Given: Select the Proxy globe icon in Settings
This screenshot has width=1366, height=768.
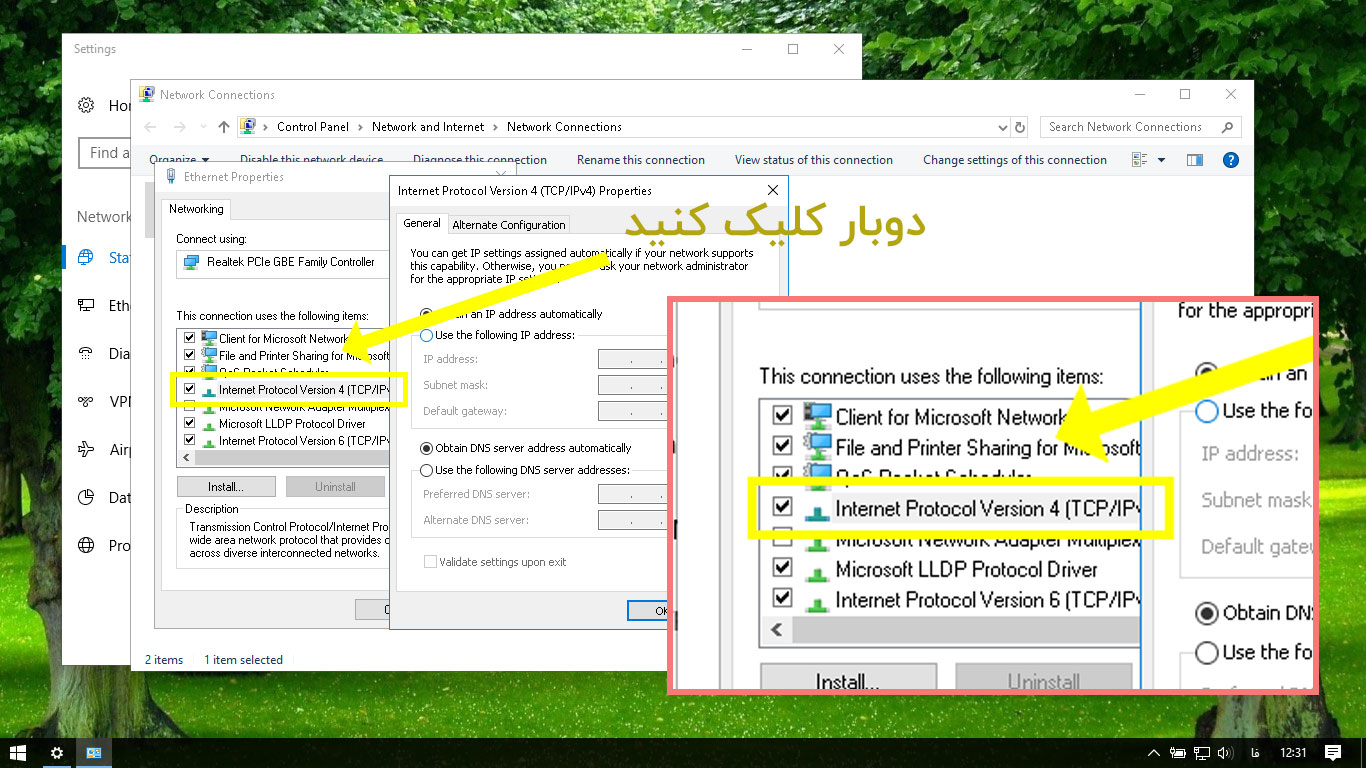Looking at the screenshot, I should [87, 546].
